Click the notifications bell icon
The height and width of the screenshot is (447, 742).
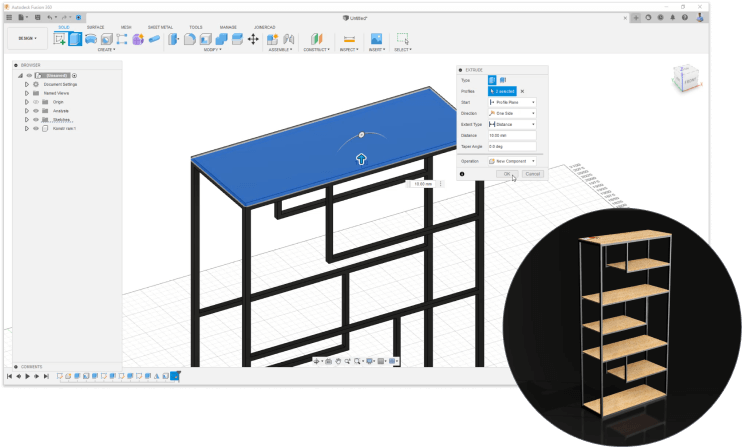[x=672, y=18]
